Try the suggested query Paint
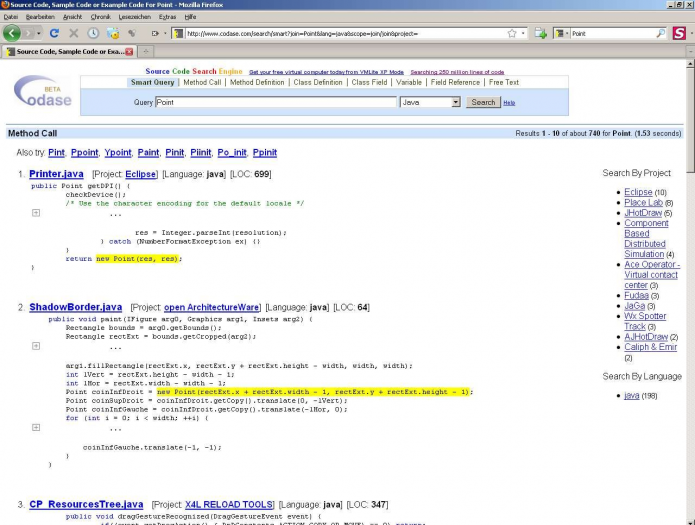 pos(148,153)
